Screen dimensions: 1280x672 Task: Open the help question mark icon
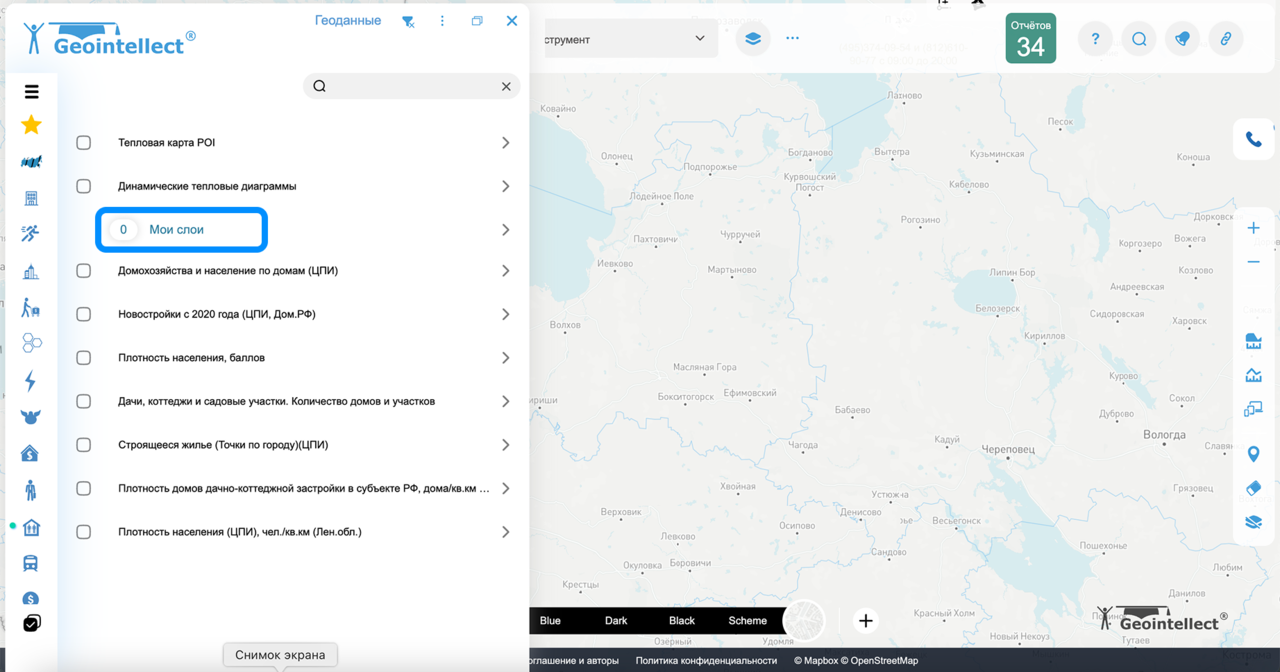(1094, 39)
